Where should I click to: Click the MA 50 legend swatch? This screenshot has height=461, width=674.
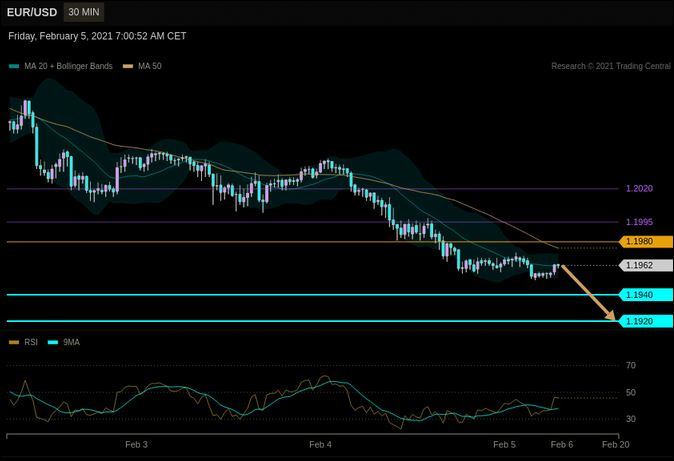click(128, 66)
